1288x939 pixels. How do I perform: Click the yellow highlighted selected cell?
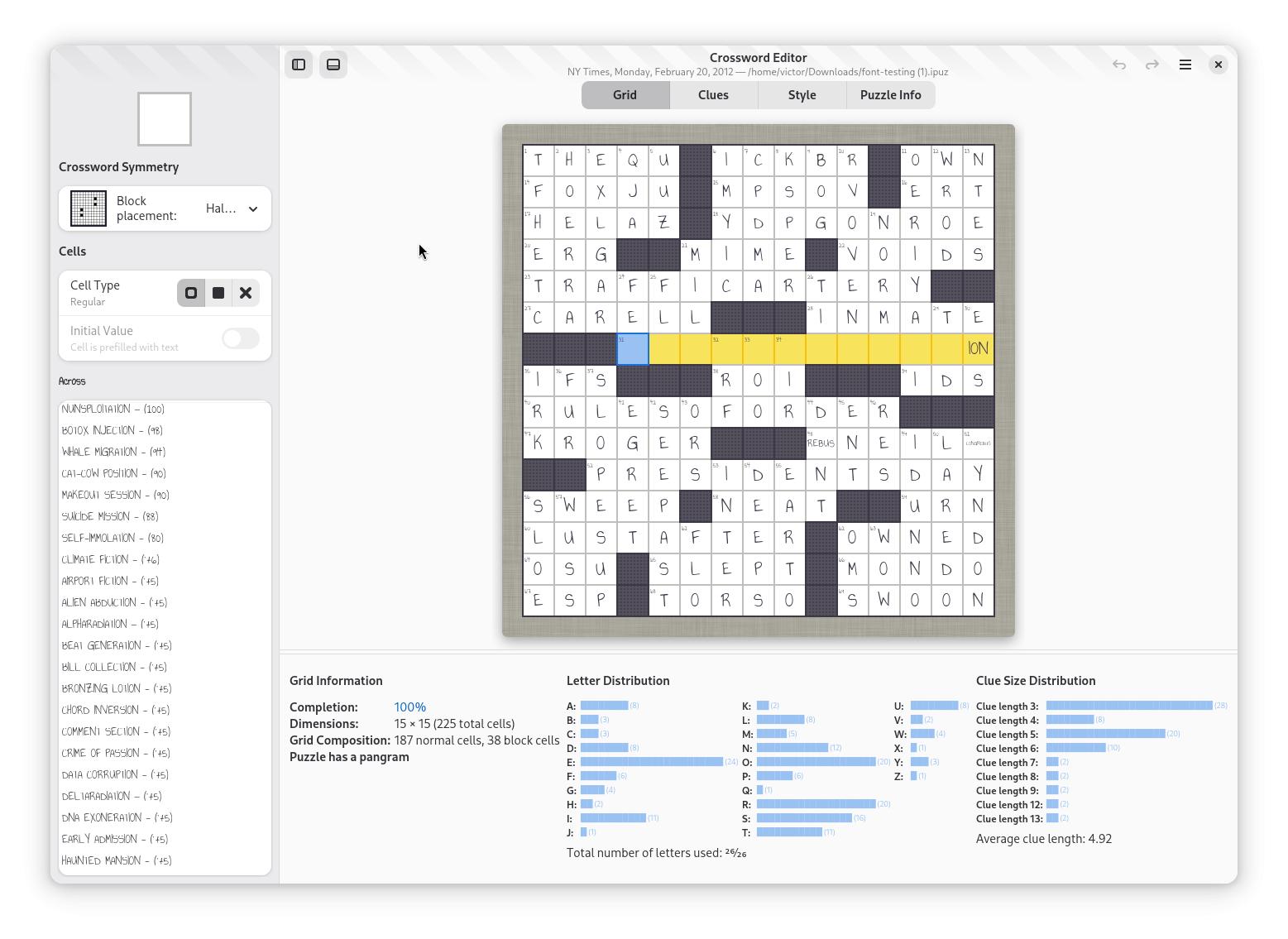click(633, 348)
